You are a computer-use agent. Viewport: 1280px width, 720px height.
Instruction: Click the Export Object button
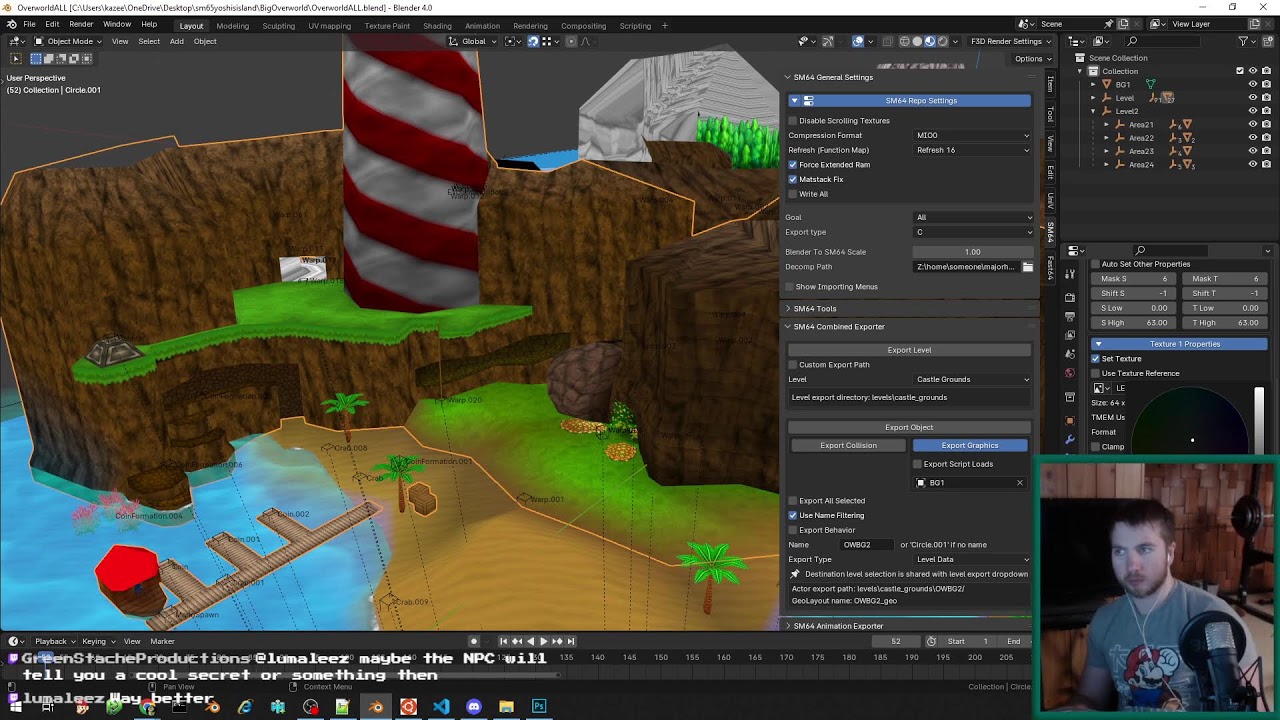[909, 428]
